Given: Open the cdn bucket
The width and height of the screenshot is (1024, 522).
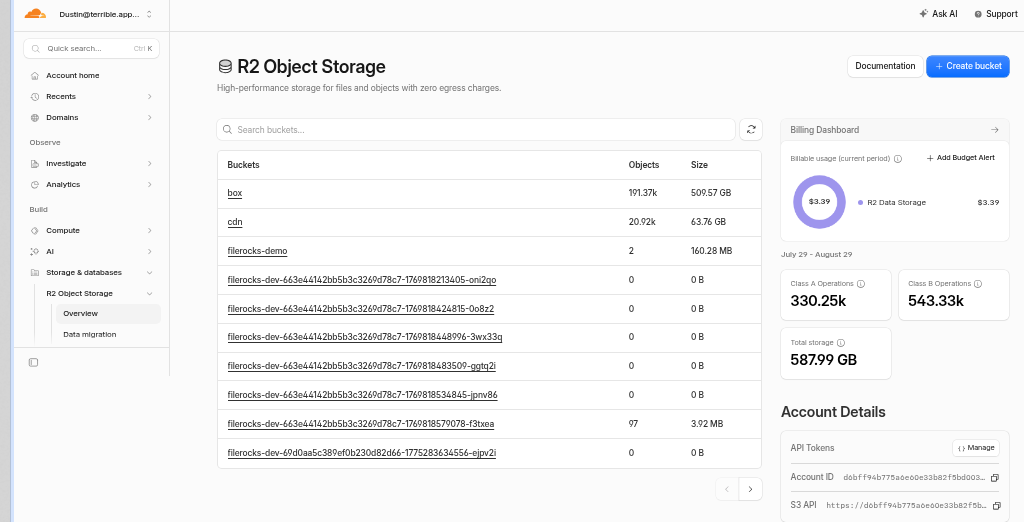Looking at the screenshot, I should (234, 222).
